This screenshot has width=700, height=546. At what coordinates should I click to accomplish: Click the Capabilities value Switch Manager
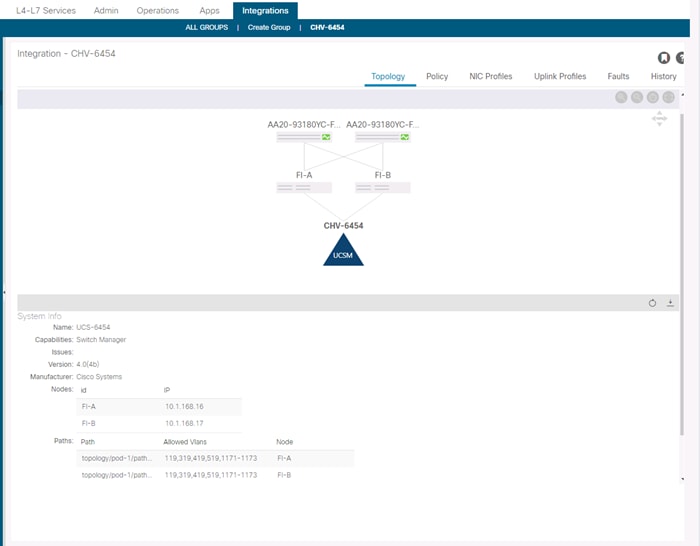(x=101, y=340)
